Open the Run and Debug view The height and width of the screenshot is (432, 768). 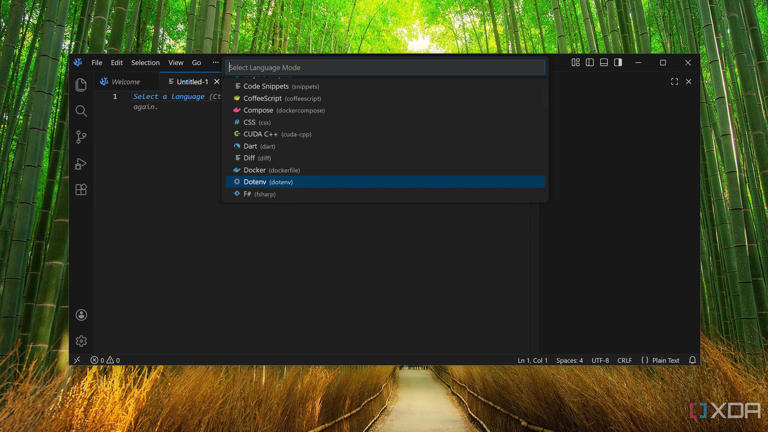point(81,164)
